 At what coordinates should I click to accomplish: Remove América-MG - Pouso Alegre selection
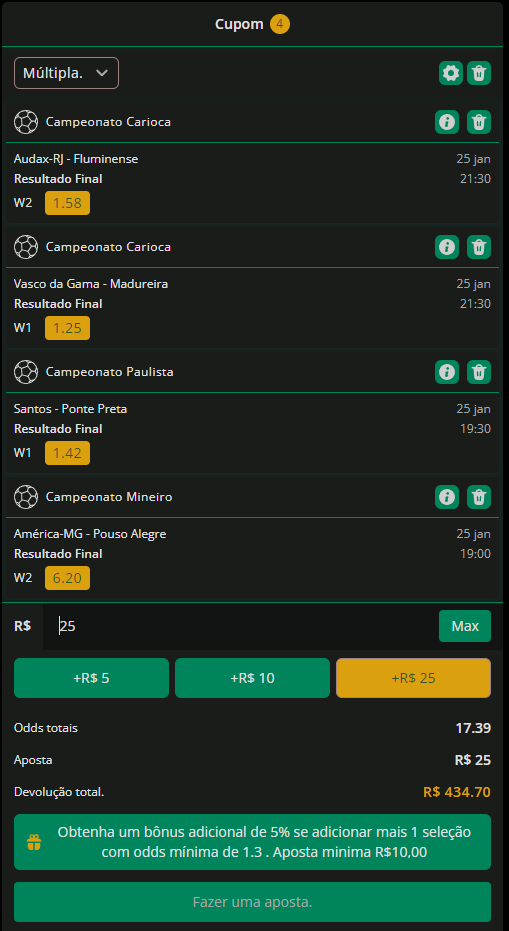point(479,496)
